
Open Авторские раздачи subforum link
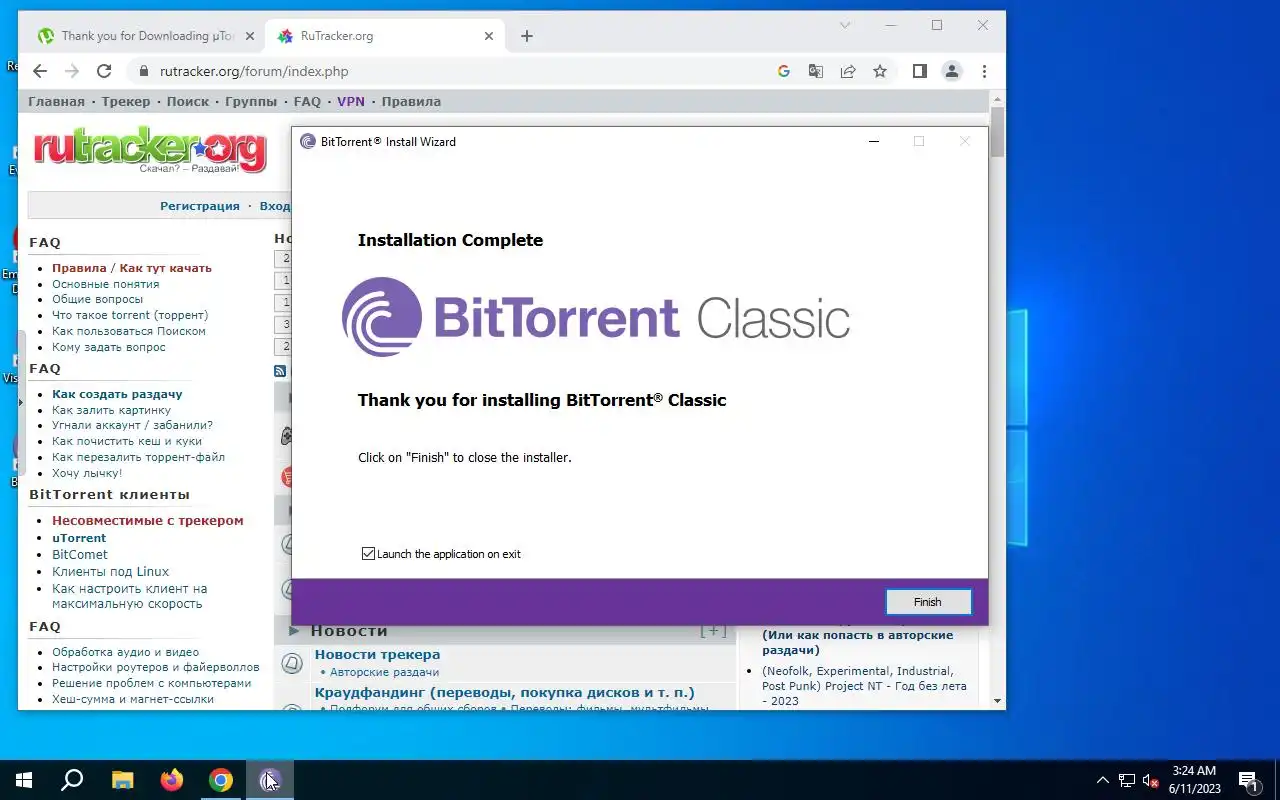pos(384,672)
